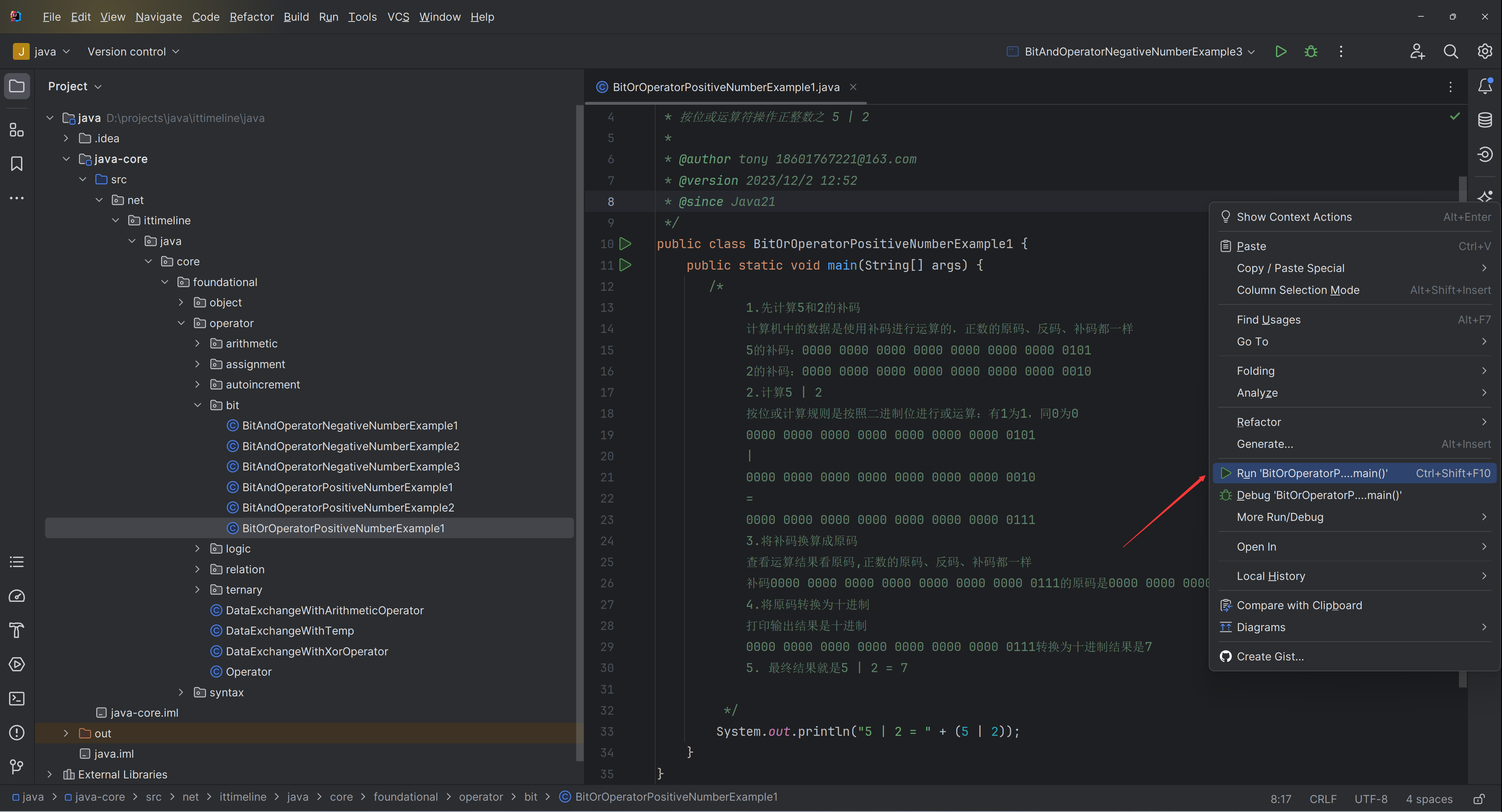Screen dimensions: 1502x812
Task: Expand the arithmetic package
Action: click(x=197, y=343)
